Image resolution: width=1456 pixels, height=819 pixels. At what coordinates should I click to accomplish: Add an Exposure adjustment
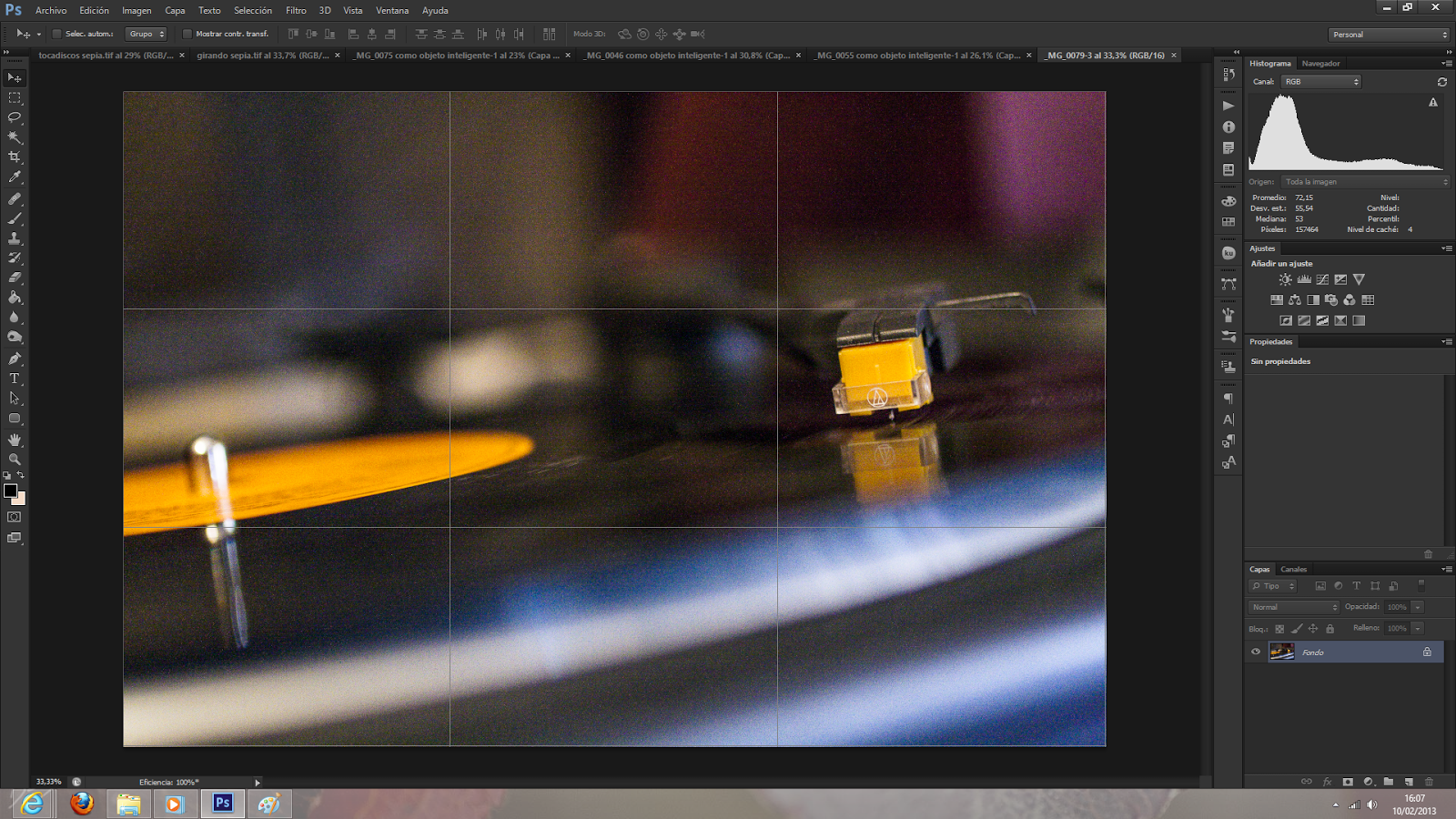coord(1340,279)
